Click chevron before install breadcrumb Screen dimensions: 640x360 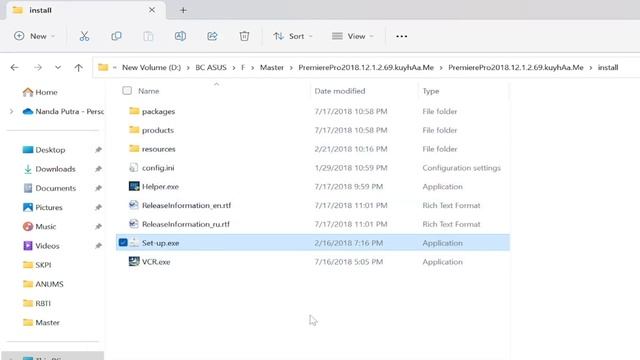click(591, 68)
